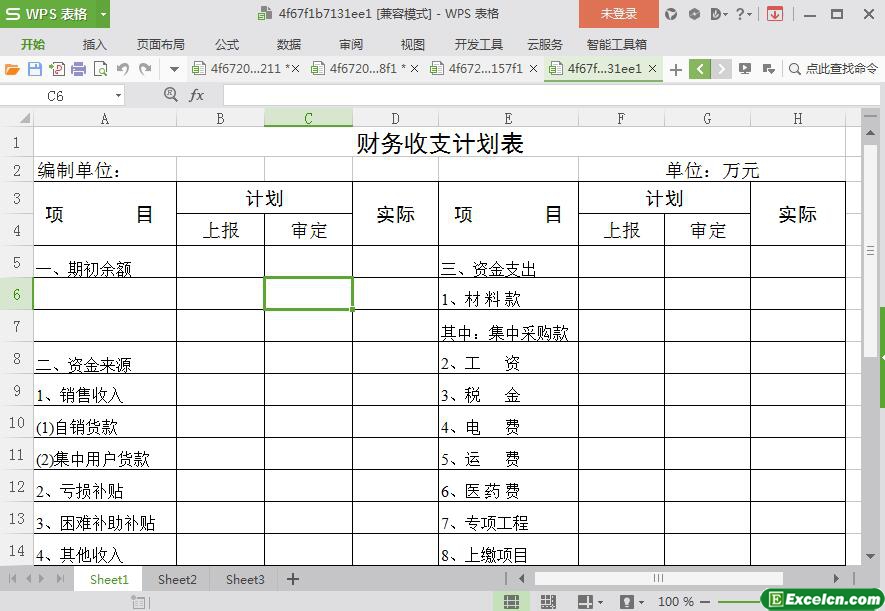
Task: Select cell with text 1、销售收入
Action: point(105,390)
